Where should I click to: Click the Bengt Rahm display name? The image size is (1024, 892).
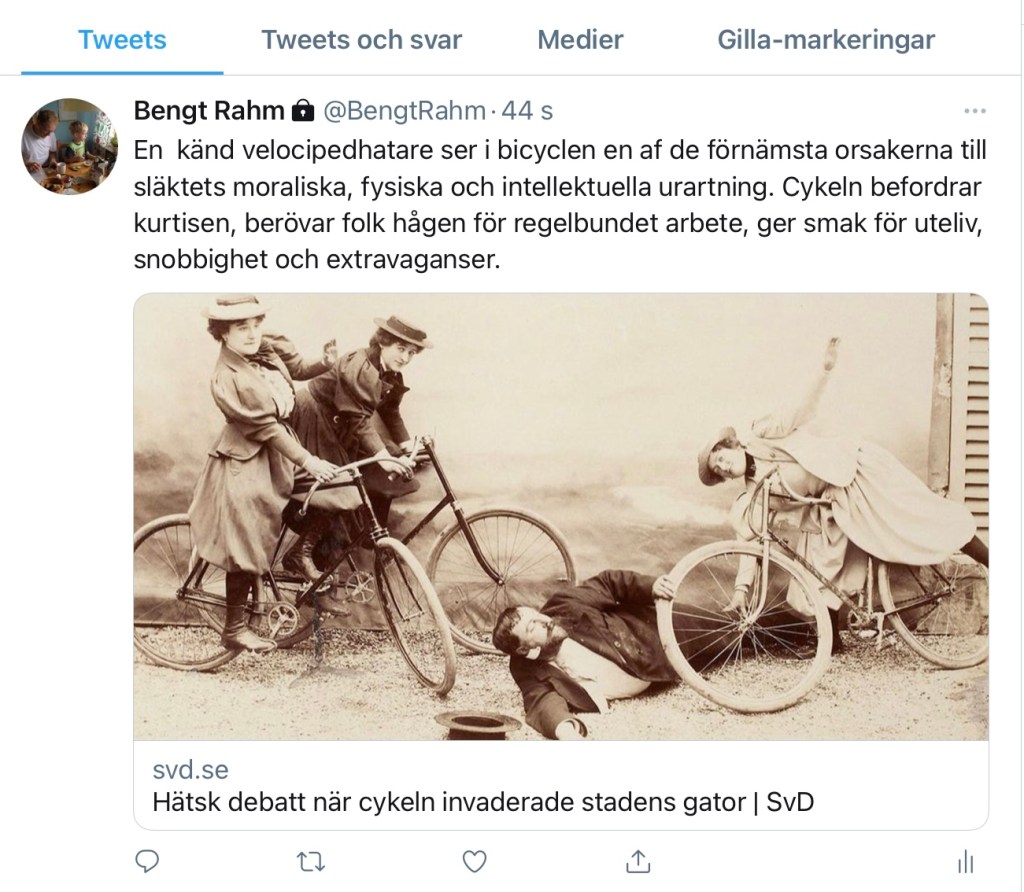point(209,111)
